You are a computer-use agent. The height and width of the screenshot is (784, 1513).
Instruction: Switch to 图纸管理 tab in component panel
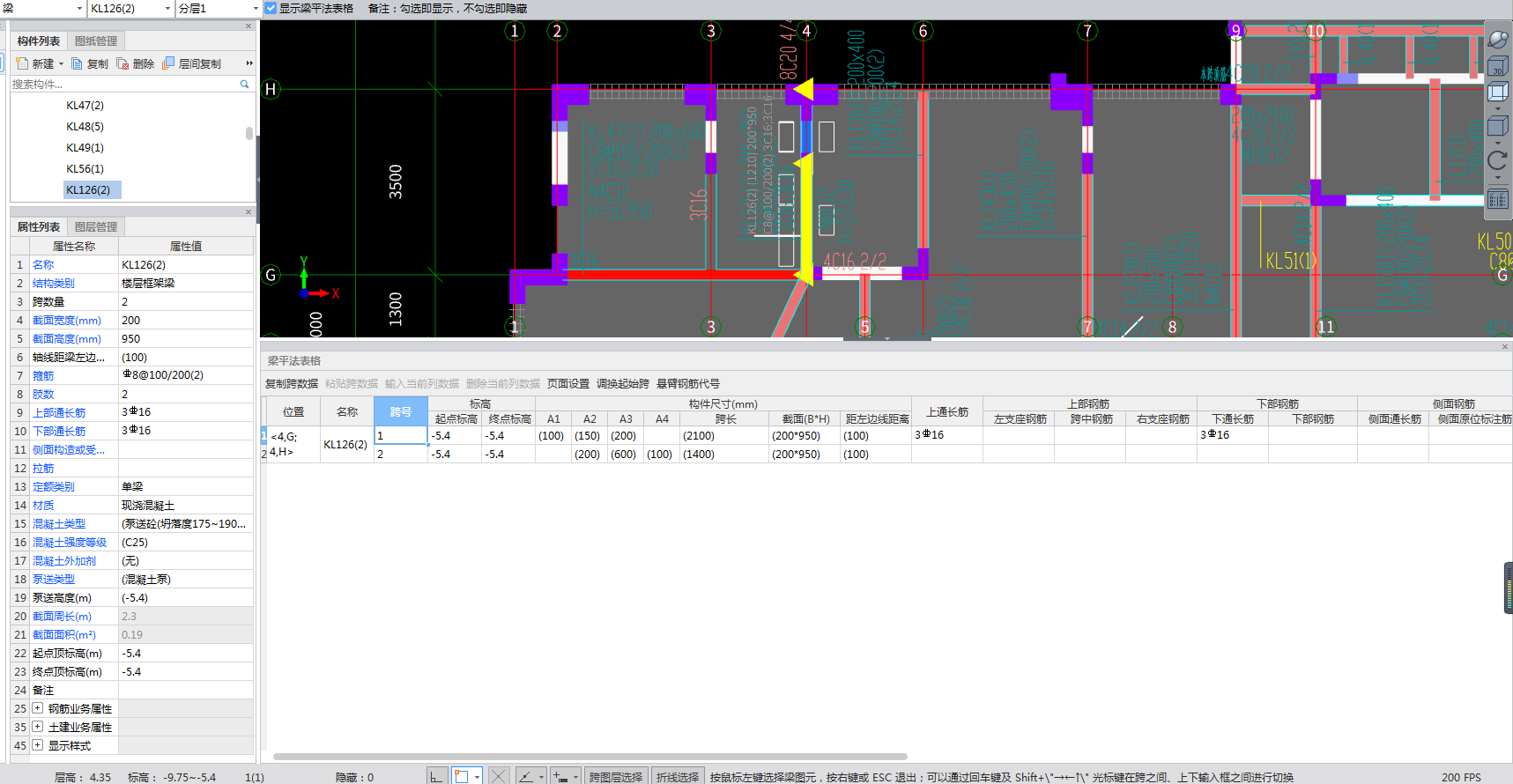(x=96, y=41)
